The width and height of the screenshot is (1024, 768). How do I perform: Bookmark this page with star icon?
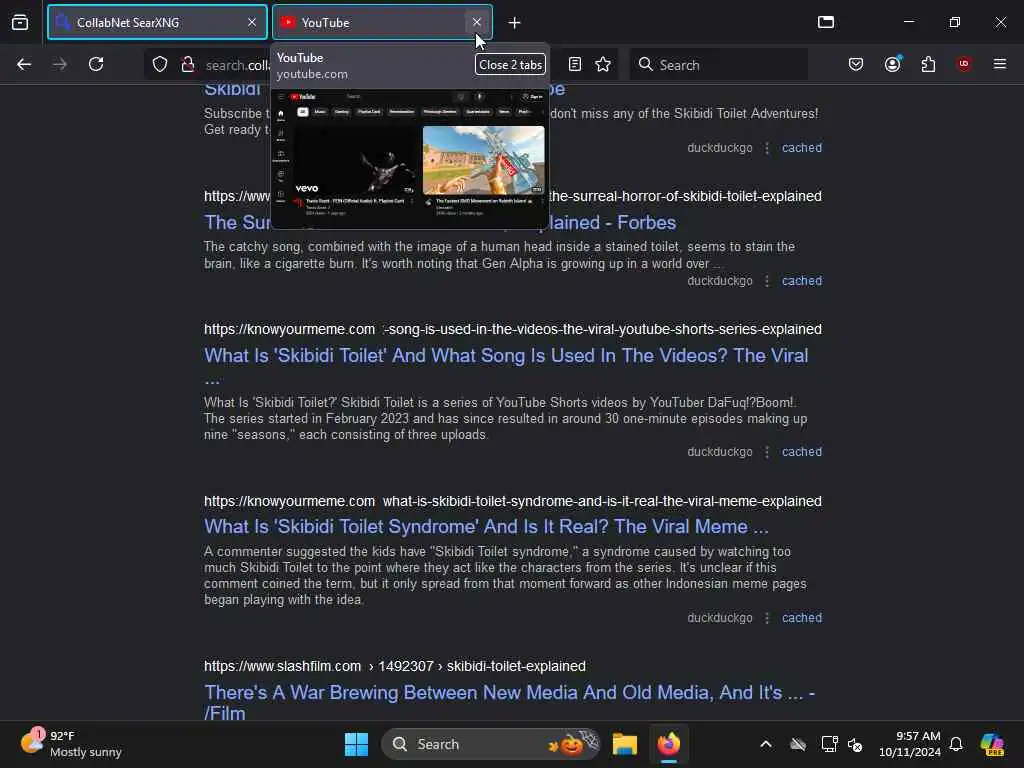(x=603, y=64)
